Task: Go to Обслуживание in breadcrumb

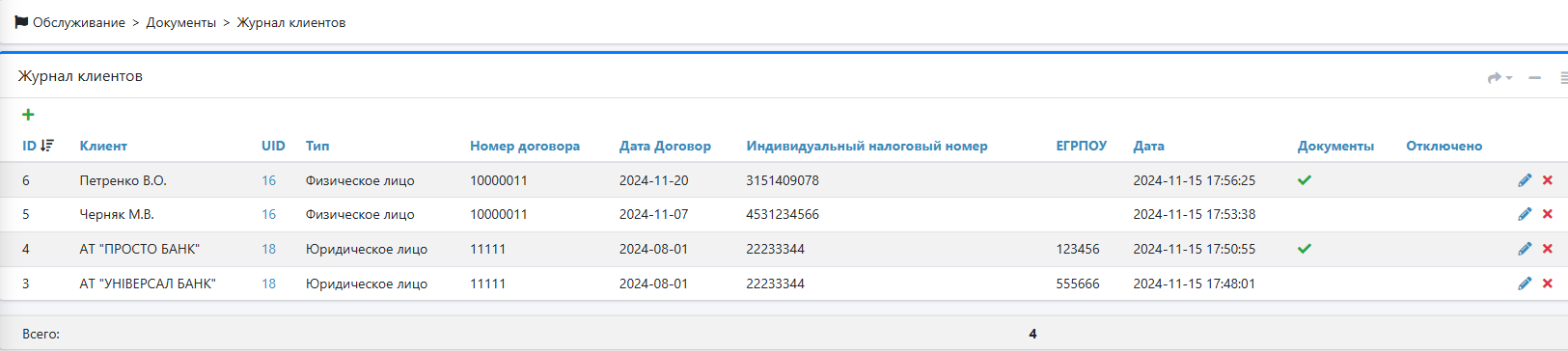Action: pyautogui.click(x=79, y=22)
